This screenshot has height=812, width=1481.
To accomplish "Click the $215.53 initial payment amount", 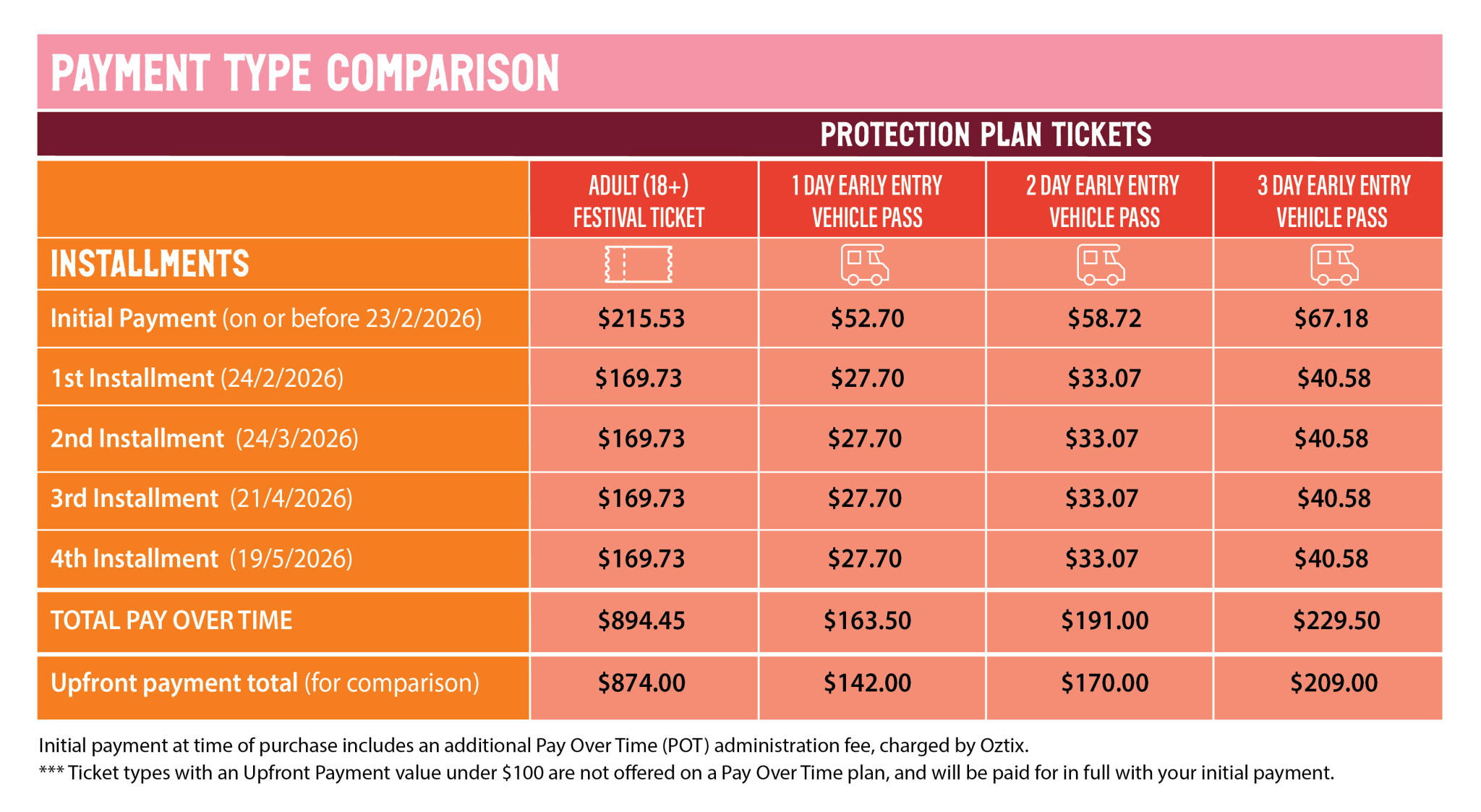I will (x=641, y=318).
